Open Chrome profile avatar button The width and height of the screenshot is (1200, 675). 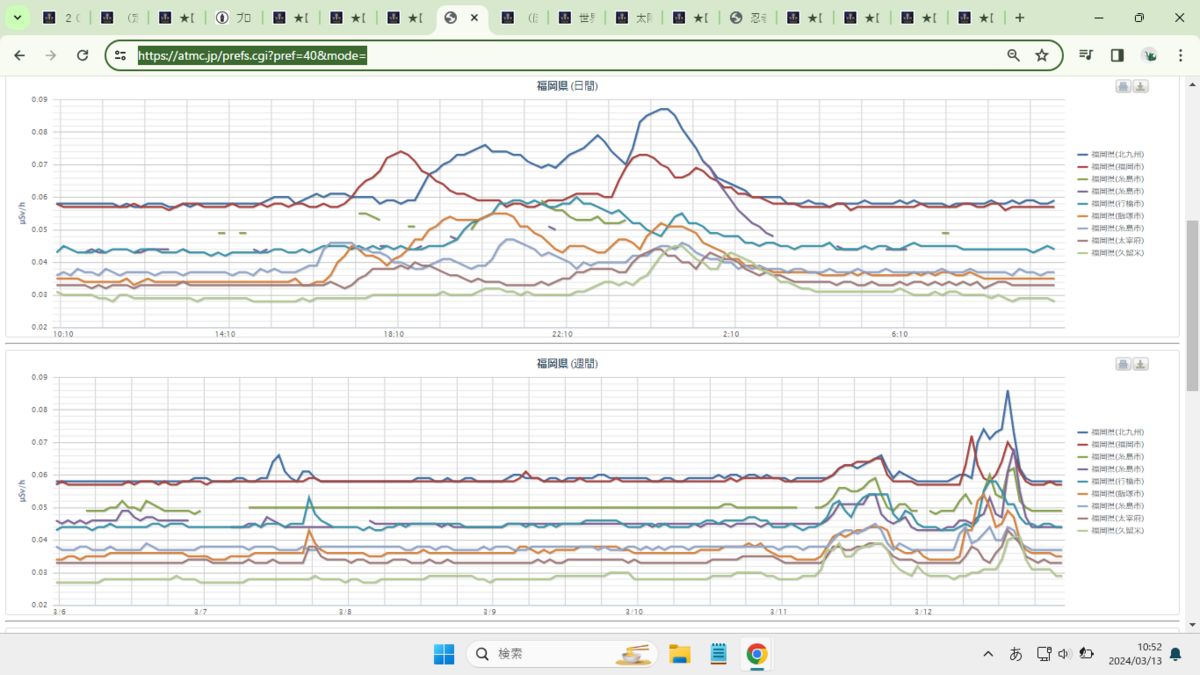[1150, 56]
